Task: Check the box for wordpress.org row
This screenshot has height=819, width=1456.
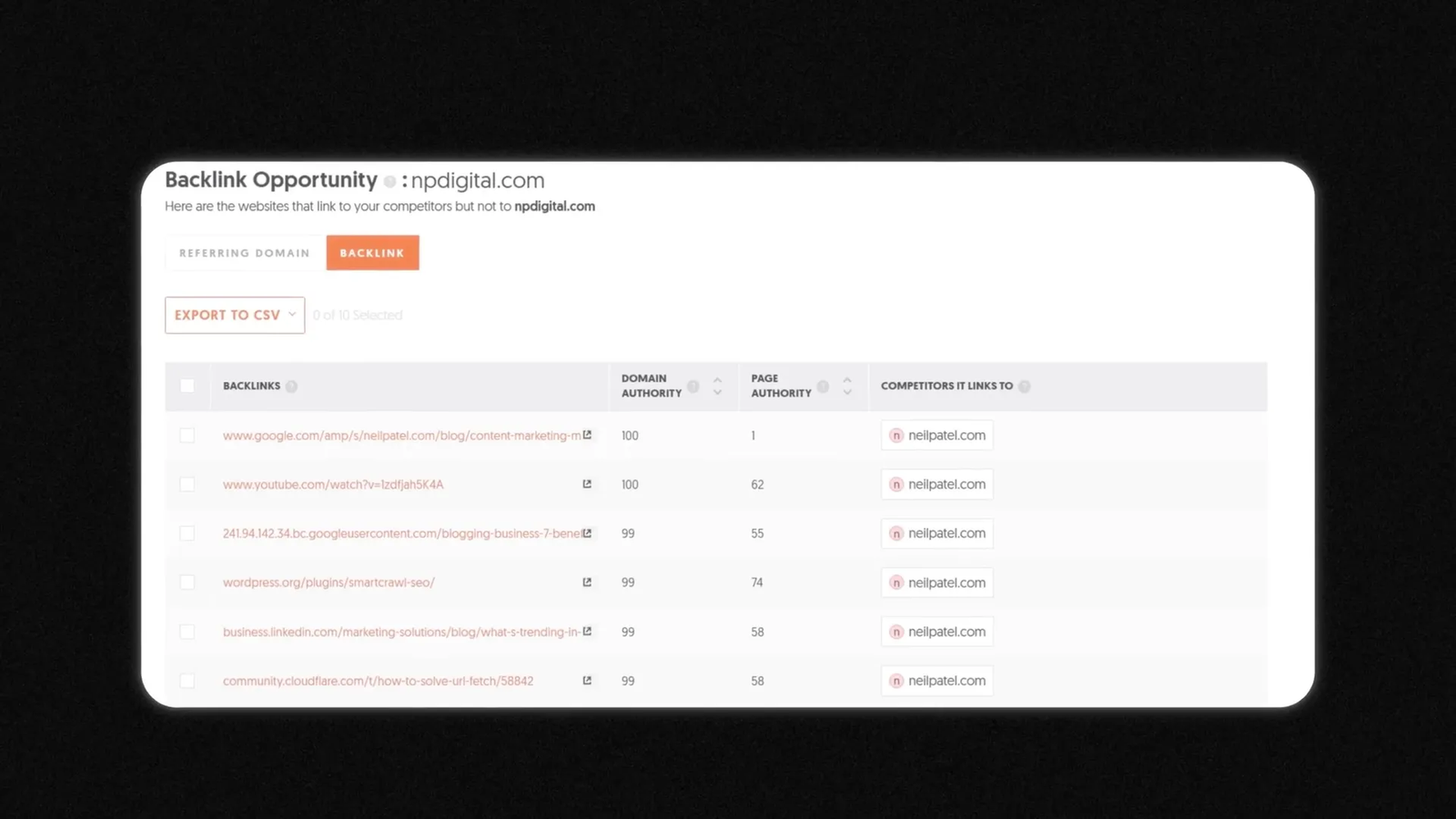Action: (187, 582)
